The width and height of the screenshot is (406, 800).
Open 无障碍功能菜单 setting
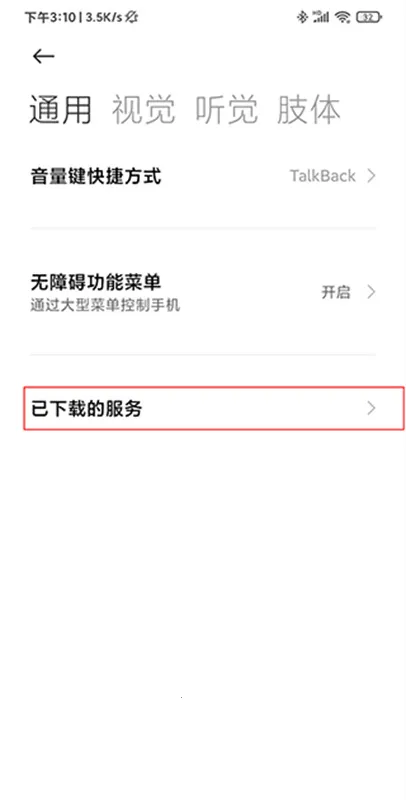click(203, 292)
